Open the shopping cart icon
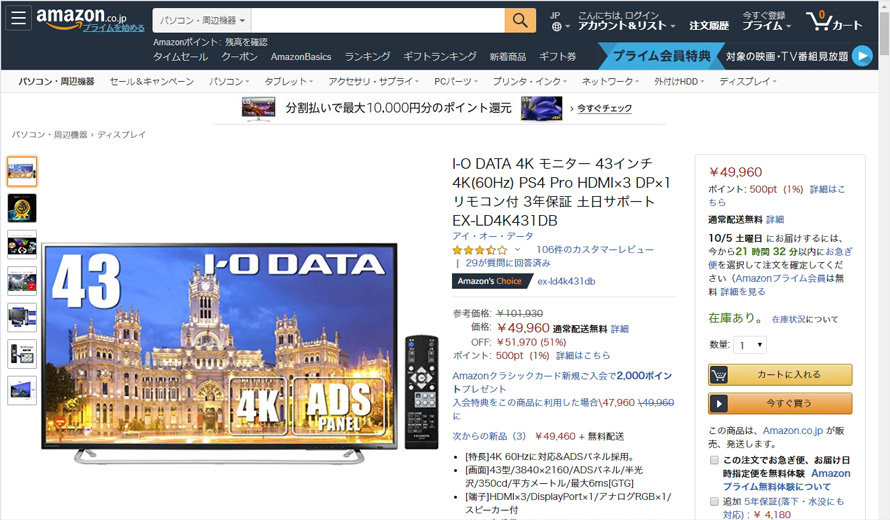 coord(834,21)
